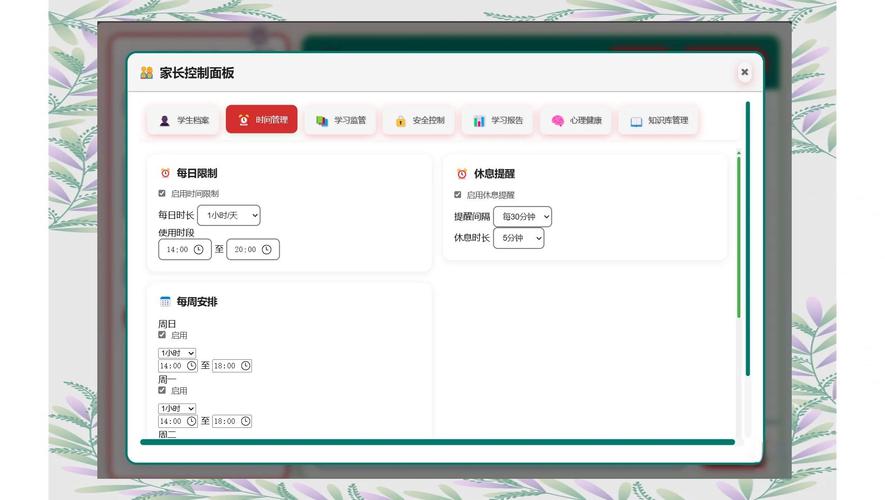Open the 每日时长 dropdown showing 1小时/天
This screenshot has height=500, width=885.
click(229, 215)
